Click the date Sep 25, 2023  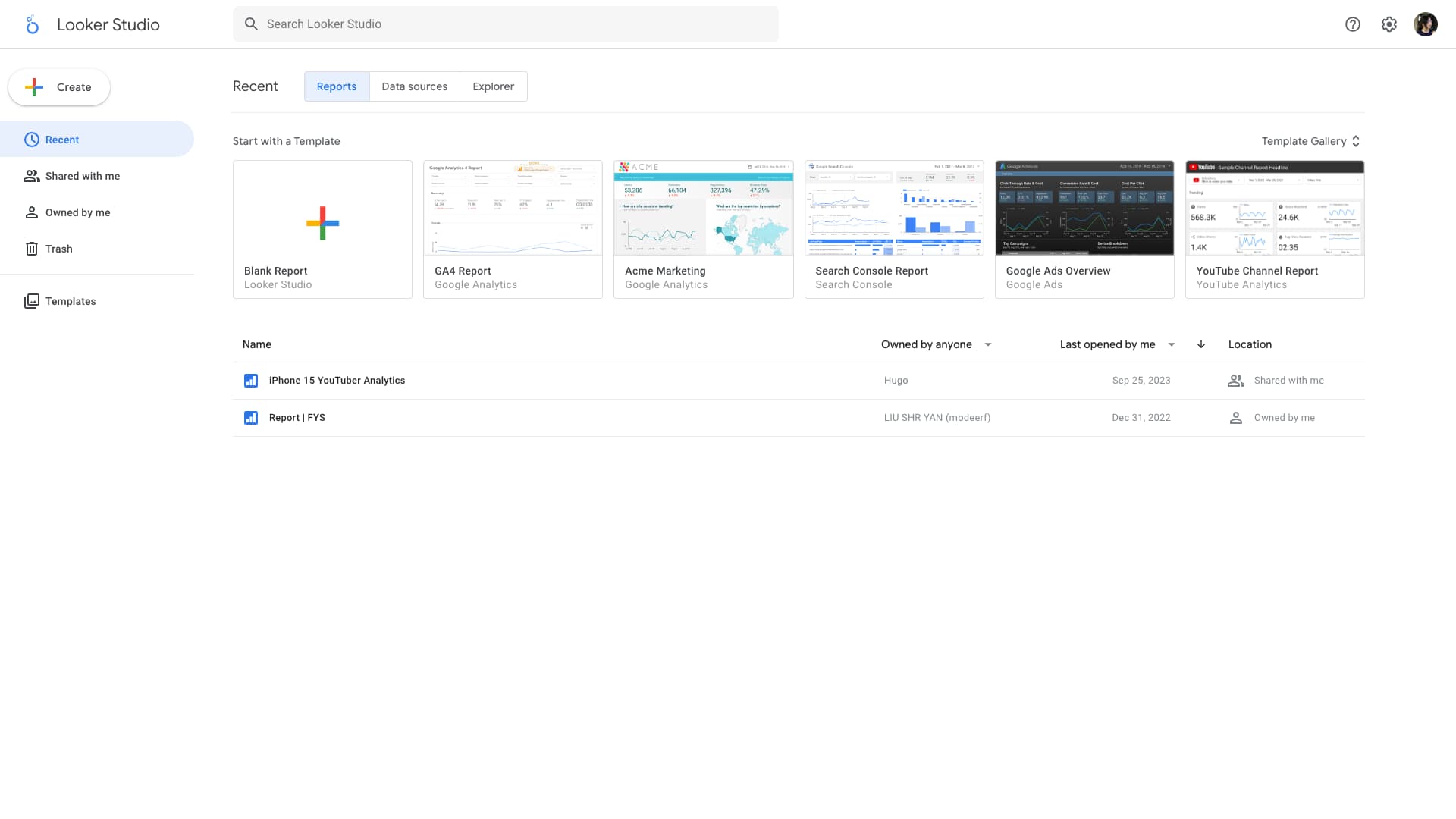(1141, 381)
